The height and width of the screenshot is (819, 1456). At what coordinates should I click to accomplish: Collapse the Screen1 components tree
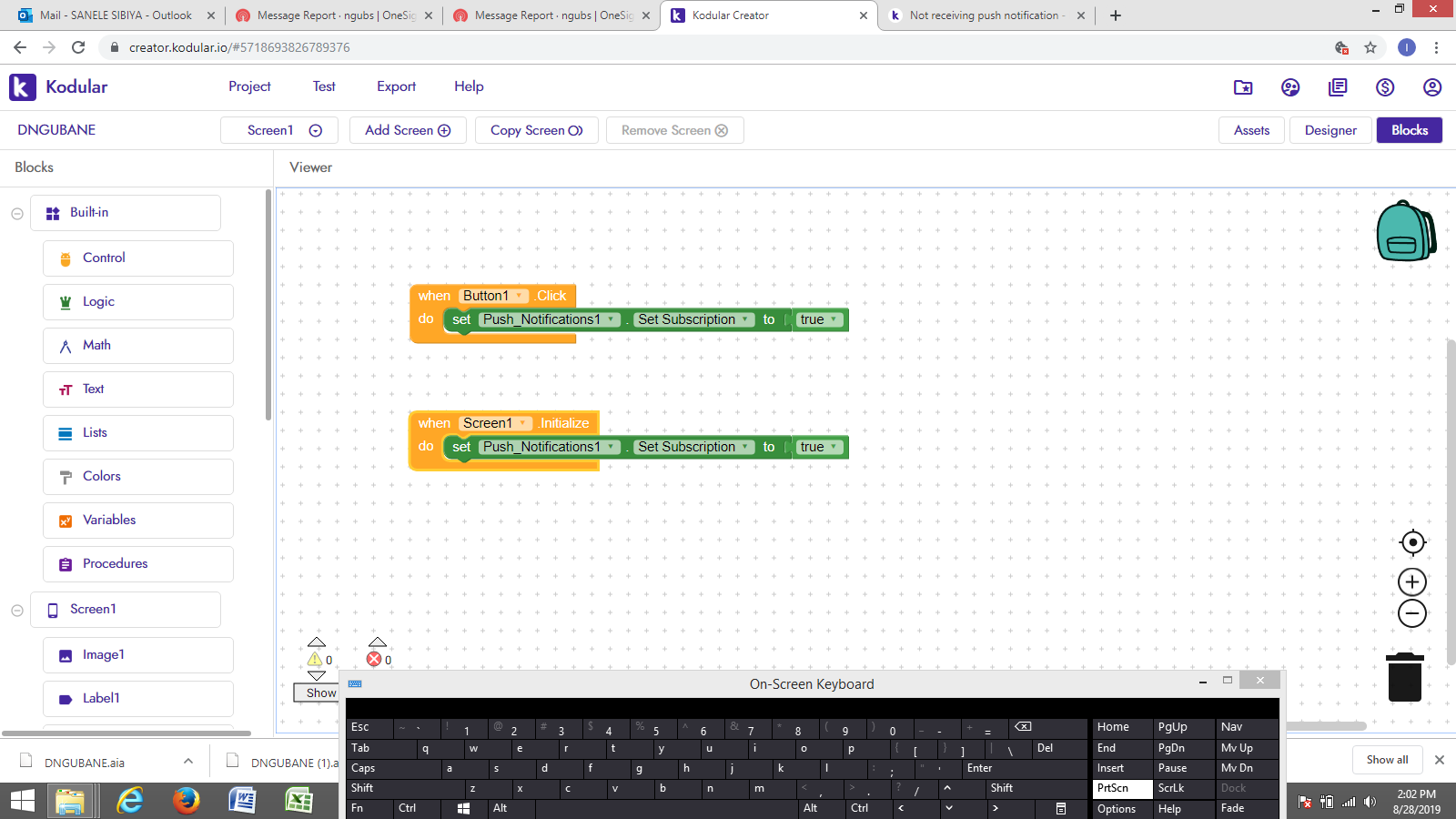click(x=17, y=611)
